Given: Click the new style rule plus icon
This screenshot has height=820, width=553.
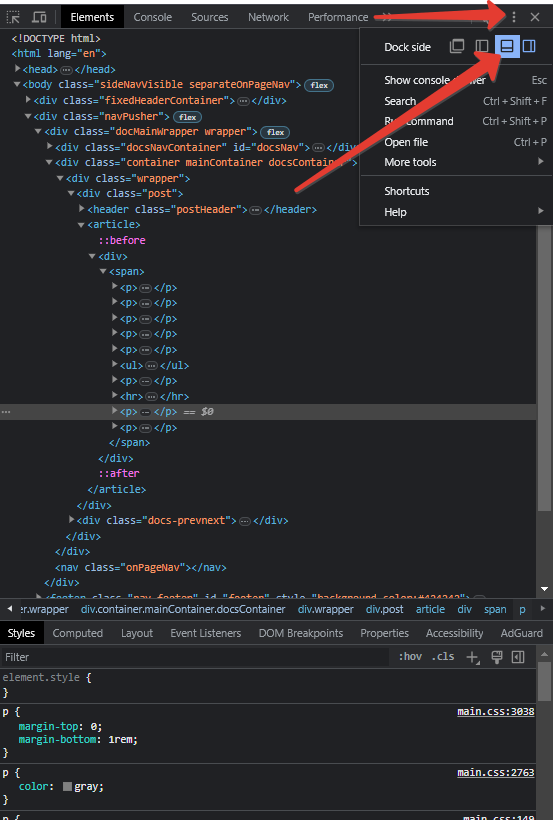Looking at the screenshot, I should (x=473, y=657).
